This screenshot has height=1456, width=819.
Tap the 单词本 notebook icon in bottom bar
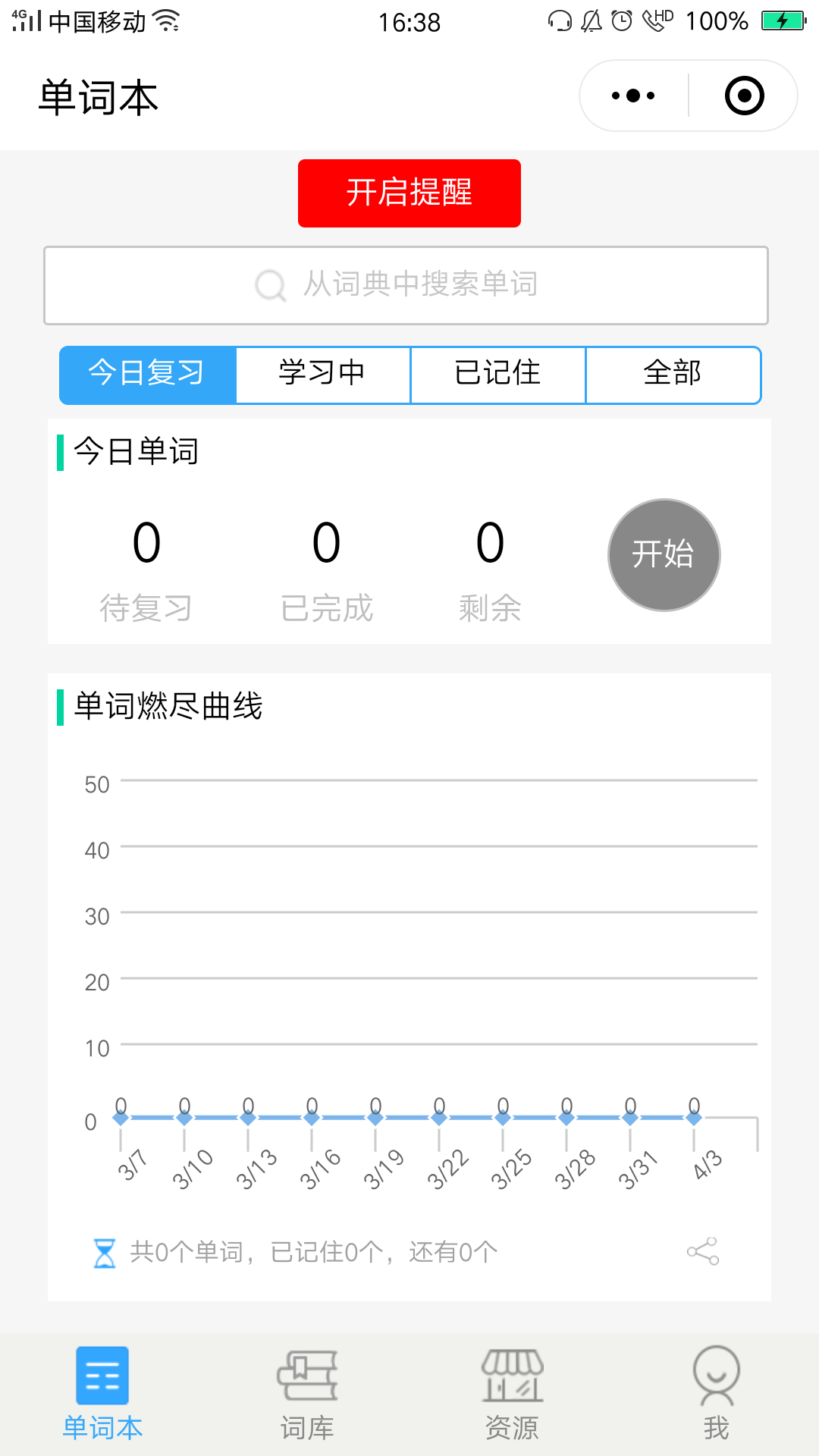(102, 1375)
